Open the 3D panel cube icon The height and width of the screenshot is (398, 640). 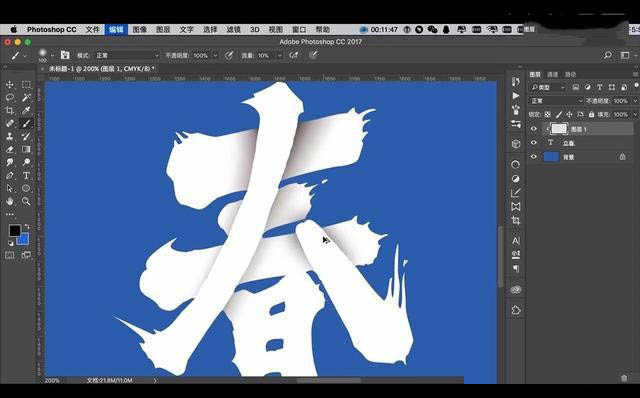point(516,144)
